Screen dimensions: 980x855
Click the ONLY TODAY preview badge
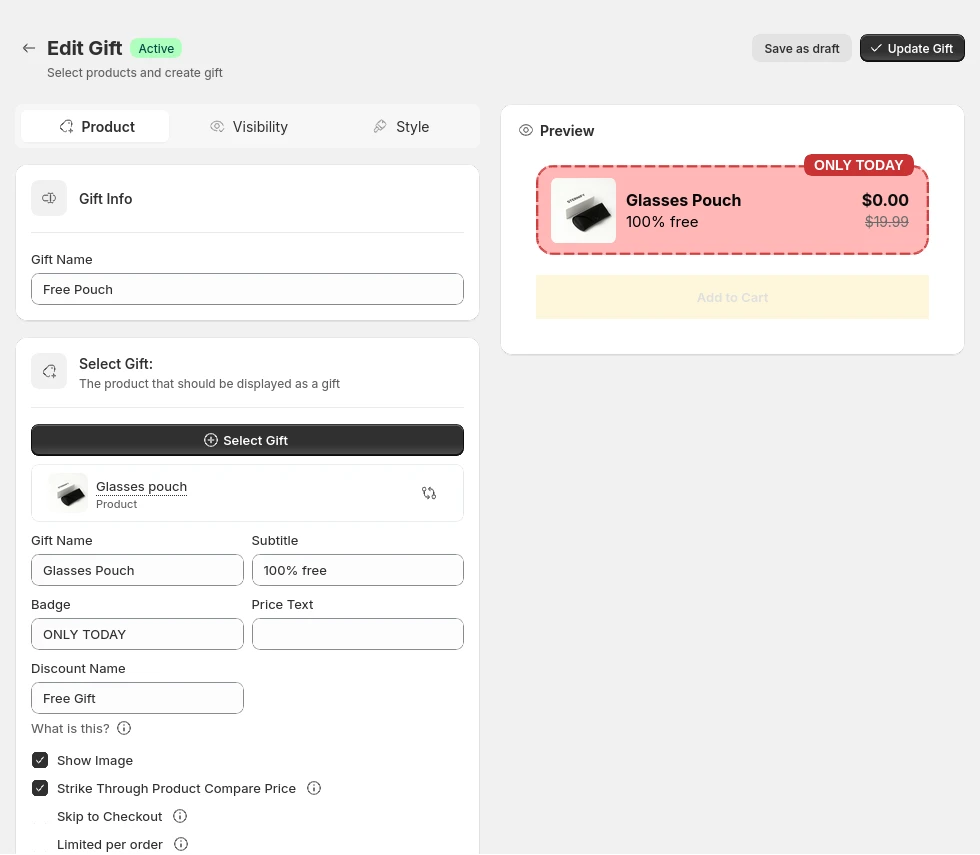[x=859, y=165]
